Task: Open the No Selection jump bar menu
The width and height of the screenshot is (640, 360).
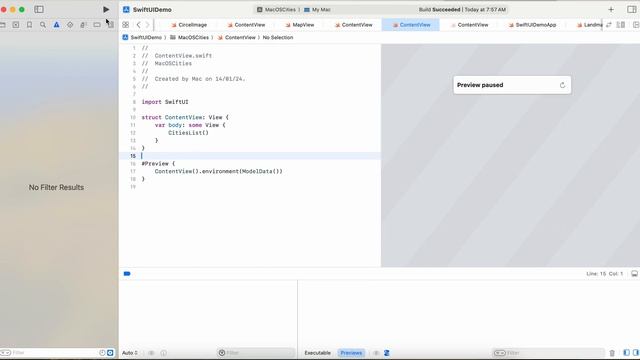Action: click(x=278, y=37)
